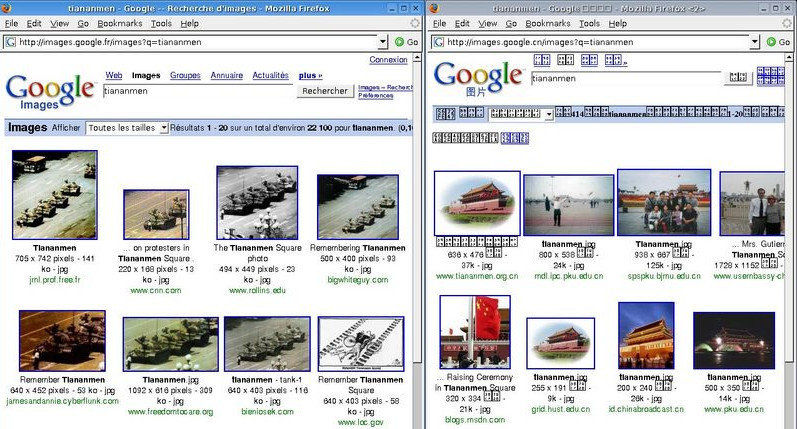Click the green Go icon in left Firefox window
Viewport: 797px width, 429px height.
400,42
